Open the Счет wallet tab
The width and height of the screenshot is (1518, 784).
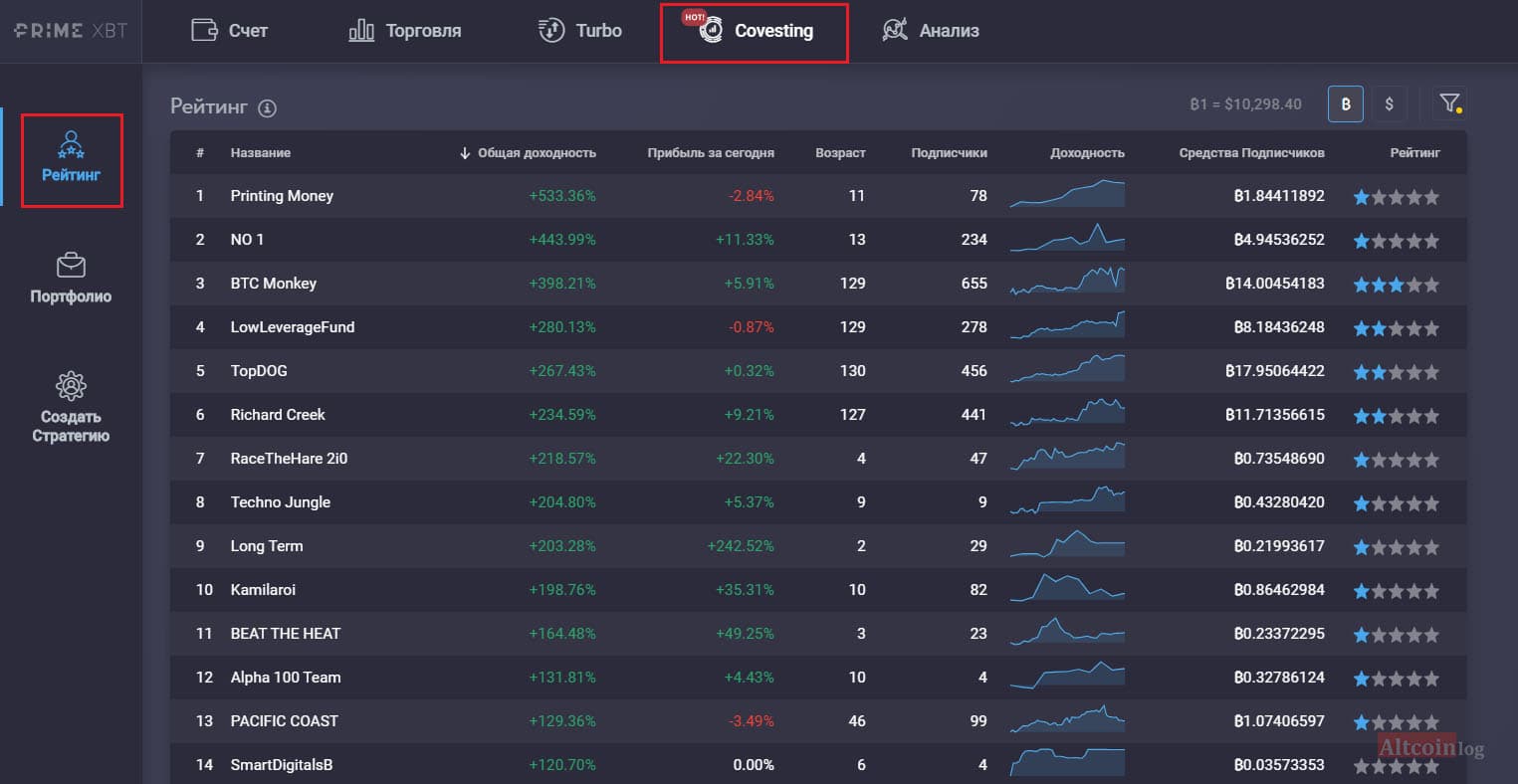pyautogui.click(x=229, y=31)
